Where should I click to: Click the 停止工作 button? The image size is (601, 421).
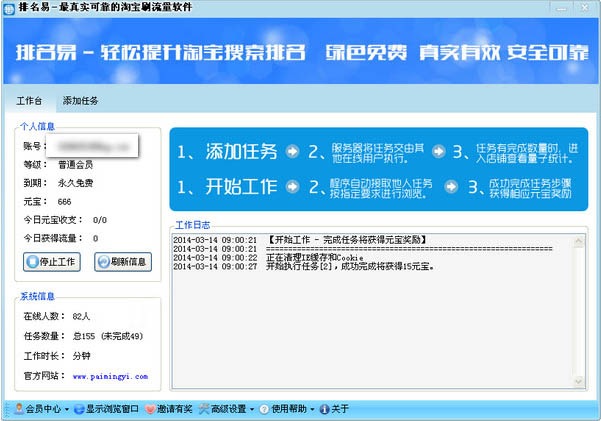(x=52, y=262)
